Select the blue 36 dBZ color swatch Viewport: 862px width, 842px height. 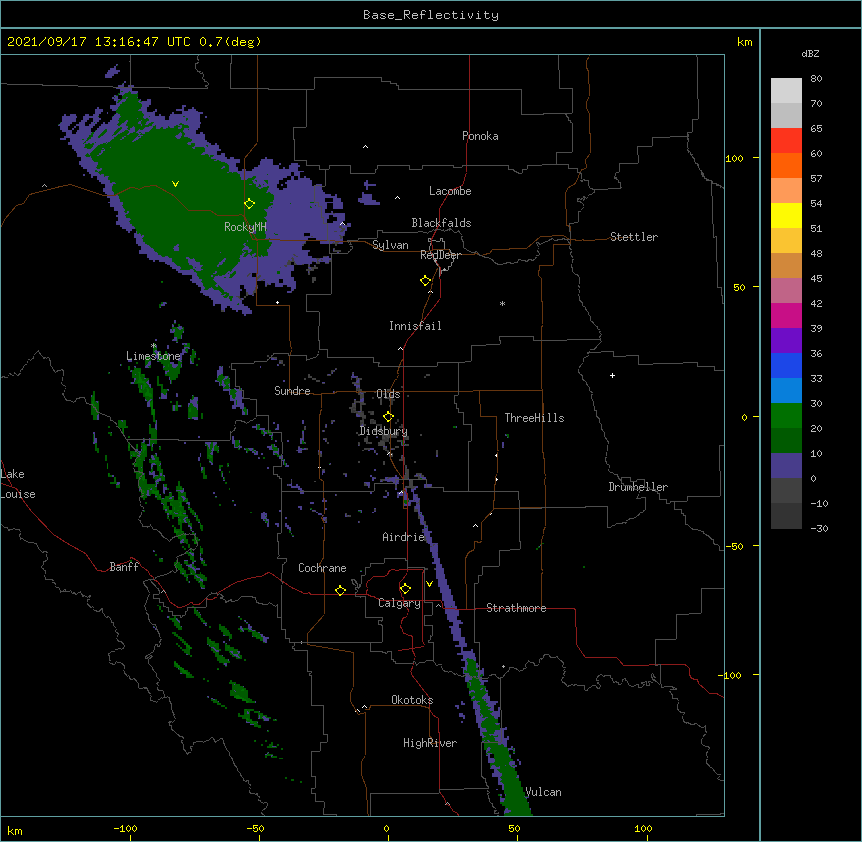point(786,365)
